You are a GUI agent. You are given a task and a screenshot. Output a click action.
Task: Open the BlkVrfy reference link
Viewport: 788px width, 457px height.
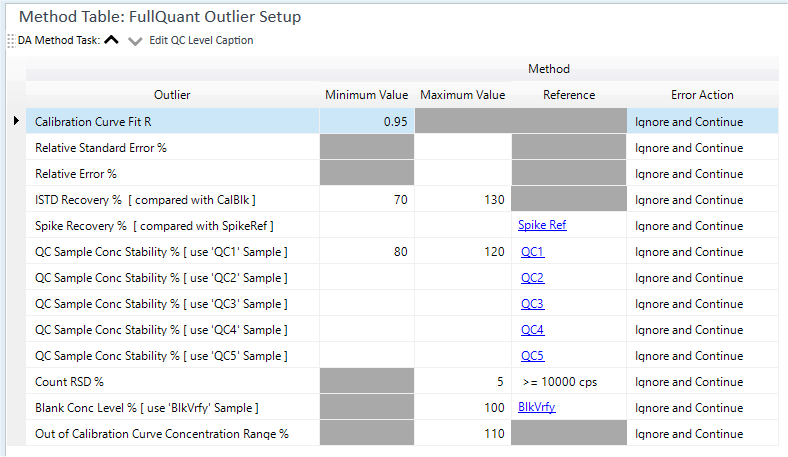point(536,407)
